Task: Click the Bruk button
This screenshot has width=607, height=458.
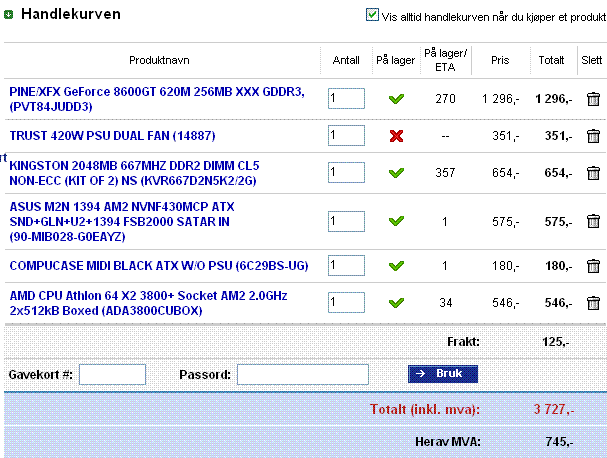Action: 443,374
